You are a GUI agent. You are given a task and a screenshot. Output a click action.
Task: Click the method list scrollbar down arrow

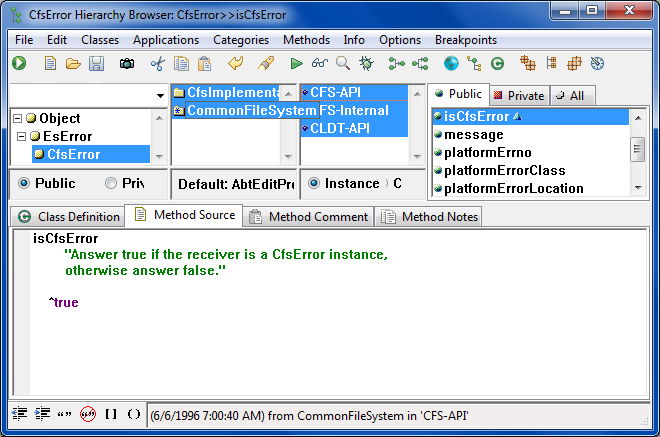pyautogui.click(x=637, y=188)
